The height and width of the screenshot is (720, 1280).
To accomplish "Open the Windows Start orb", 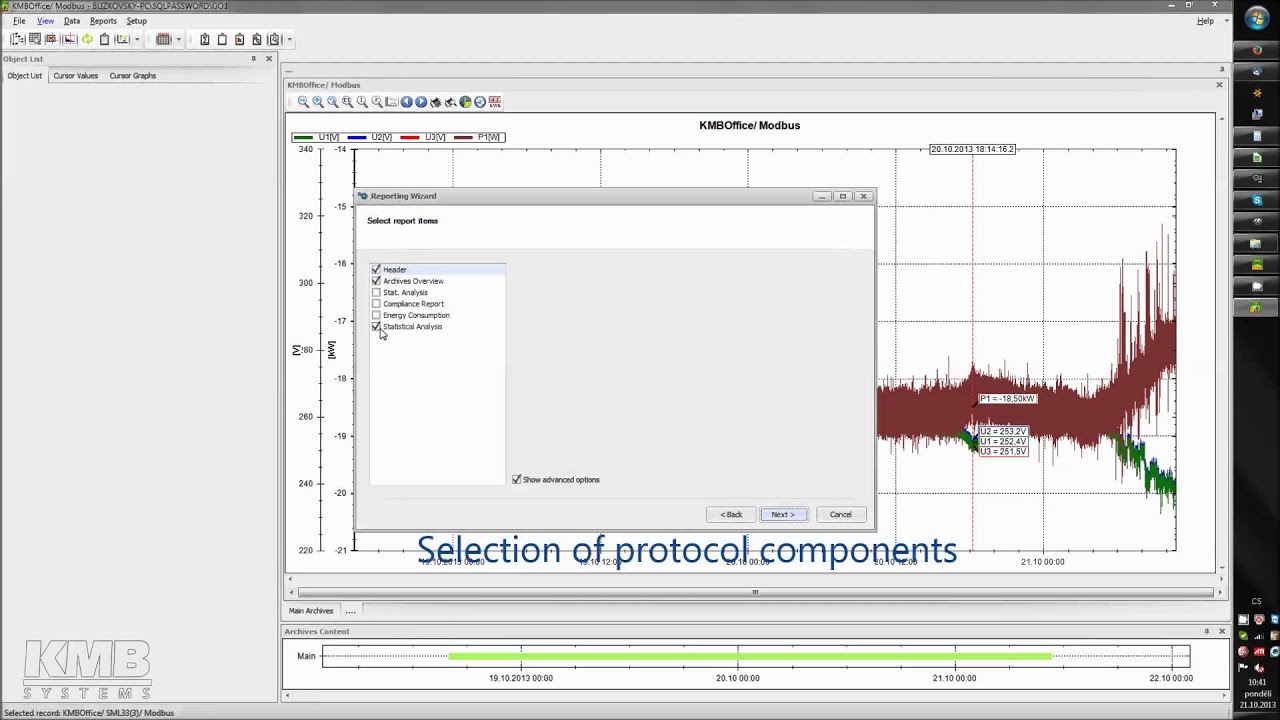I will tap(1256, 19).
